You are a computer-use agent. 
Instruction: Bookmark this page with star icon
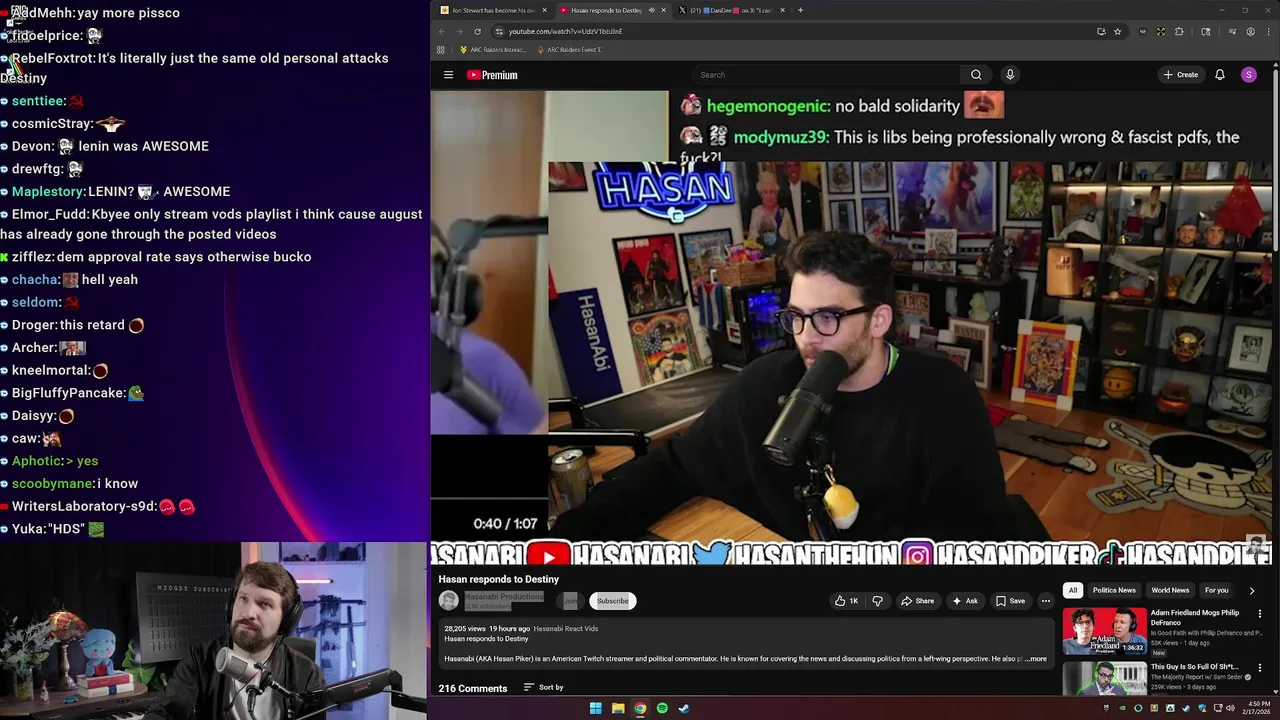pos(1118,31)
